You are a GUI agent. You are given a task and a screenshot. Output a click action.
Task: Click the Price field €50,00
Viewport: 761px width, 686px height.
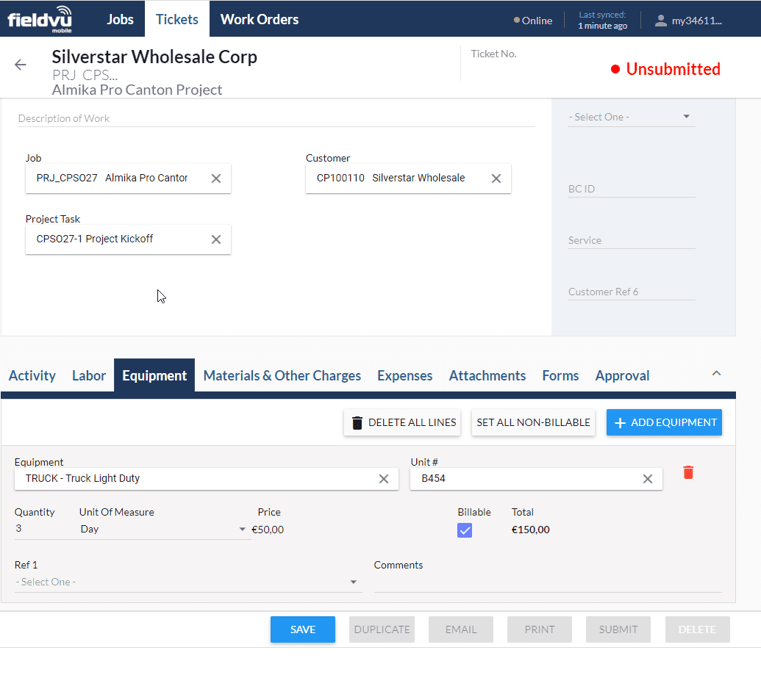(268, 530)
